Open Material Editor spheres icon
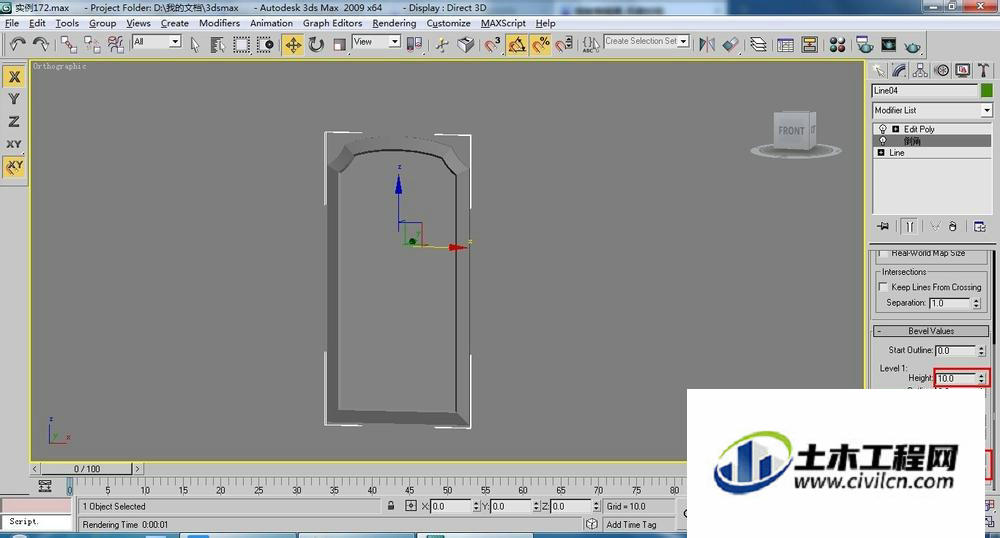 [x=837, y=45]
